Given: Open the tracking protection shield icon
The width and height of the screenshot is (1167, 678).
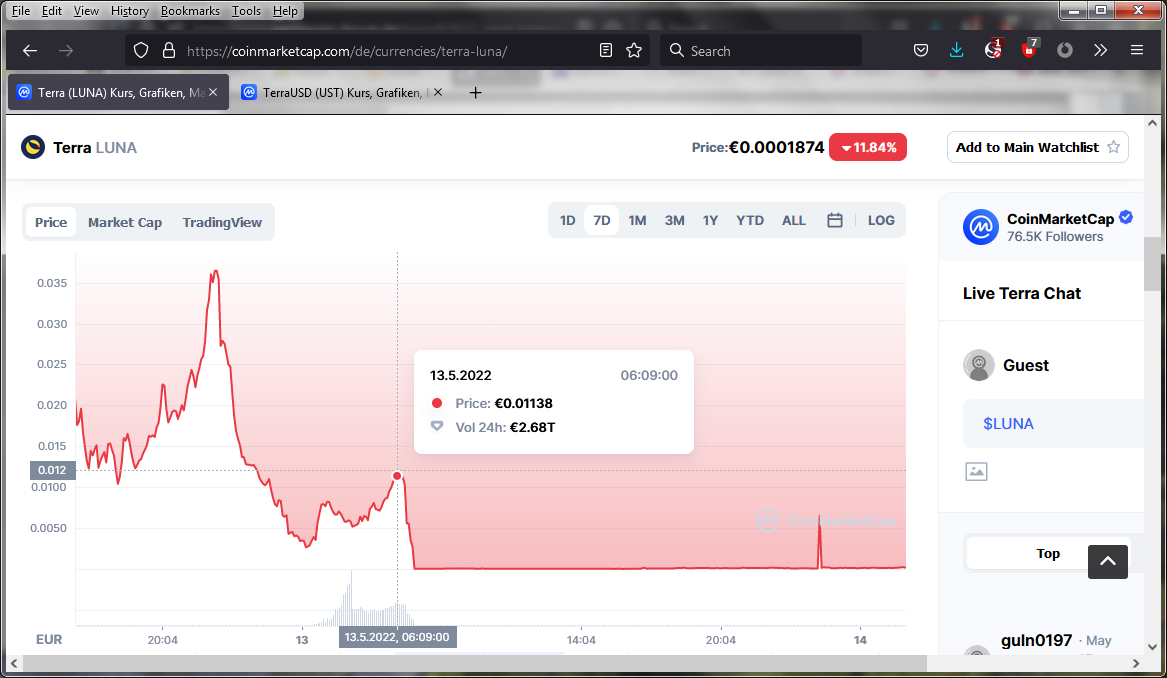Looking at the screenshot, I should click(141, 51).
